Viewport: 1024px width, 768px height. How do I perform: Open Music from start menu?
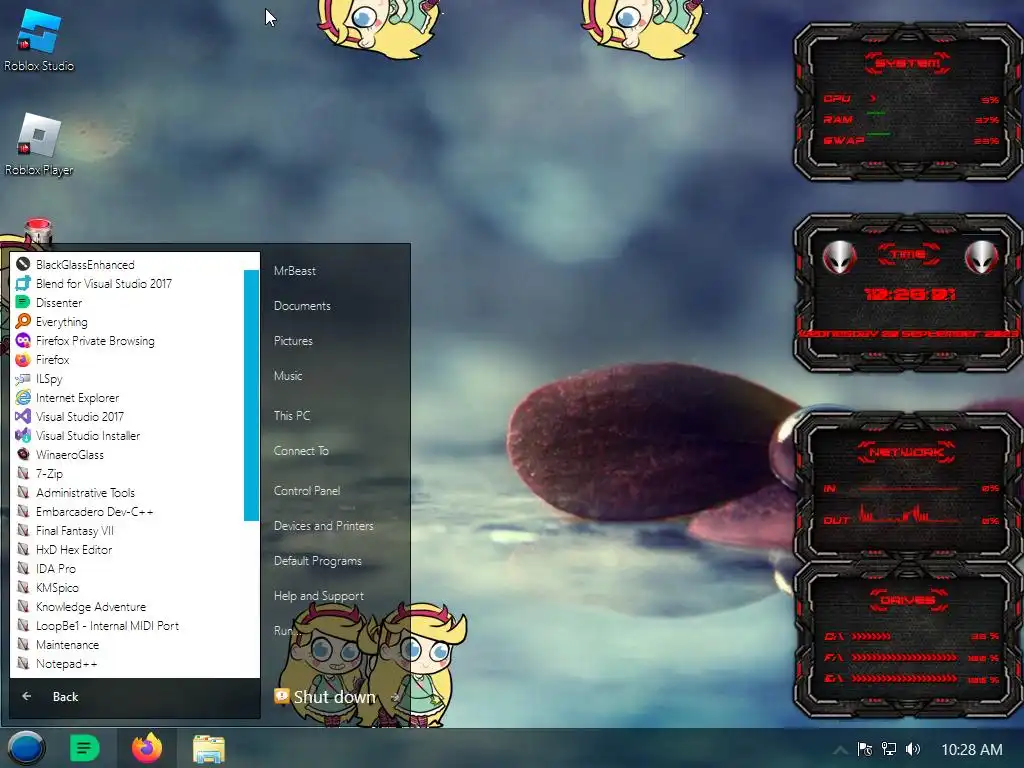pos(288,376)
